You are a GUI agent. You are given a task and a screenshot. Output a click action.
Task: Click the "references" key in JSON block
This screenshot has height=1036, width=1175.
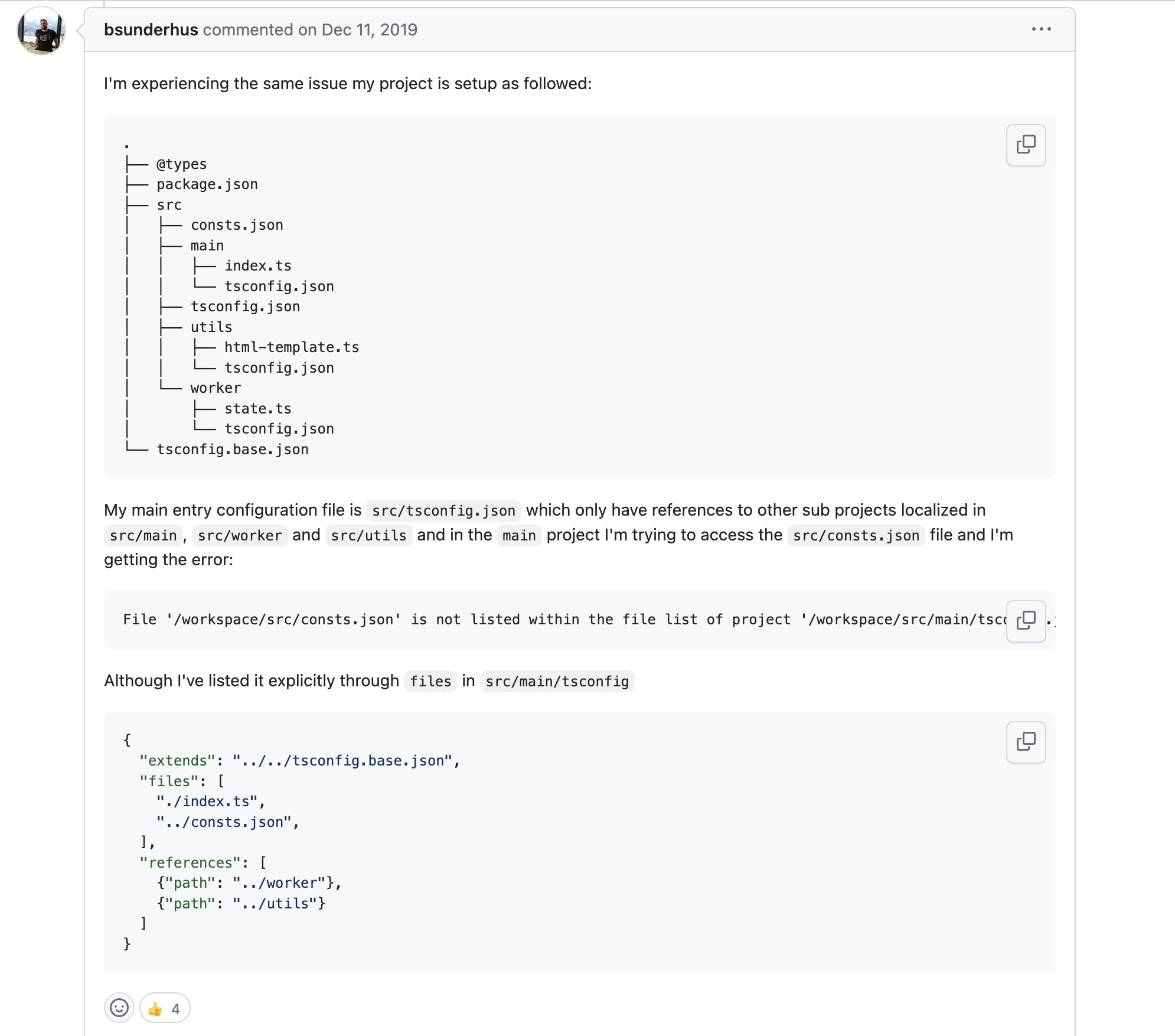click(x=190, y=863)
